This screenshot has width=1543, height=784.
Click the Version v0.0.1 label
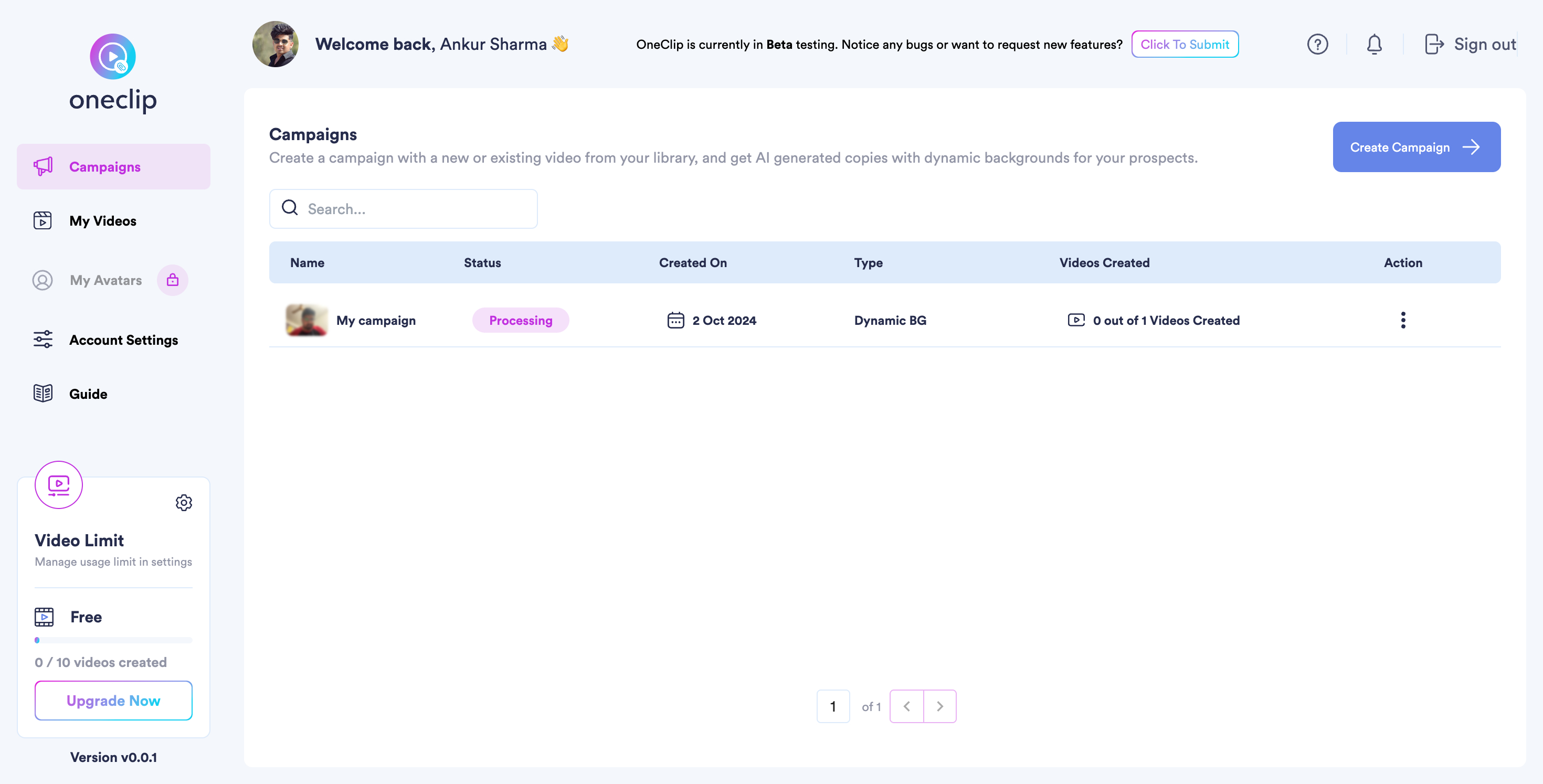point(113,757)
